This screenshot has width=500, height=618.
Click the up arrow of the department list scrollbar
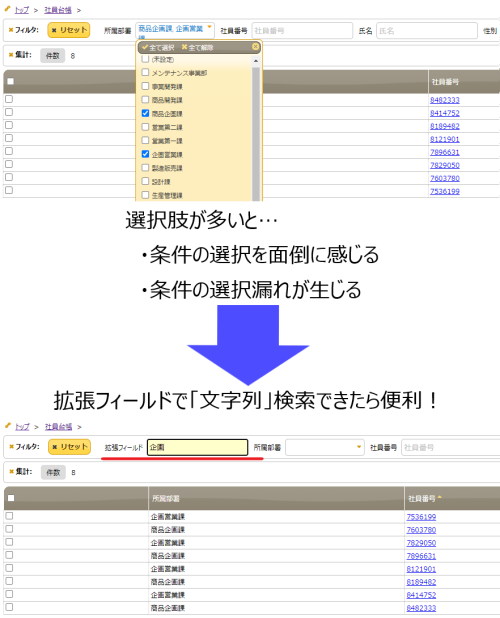coord(256,61)
